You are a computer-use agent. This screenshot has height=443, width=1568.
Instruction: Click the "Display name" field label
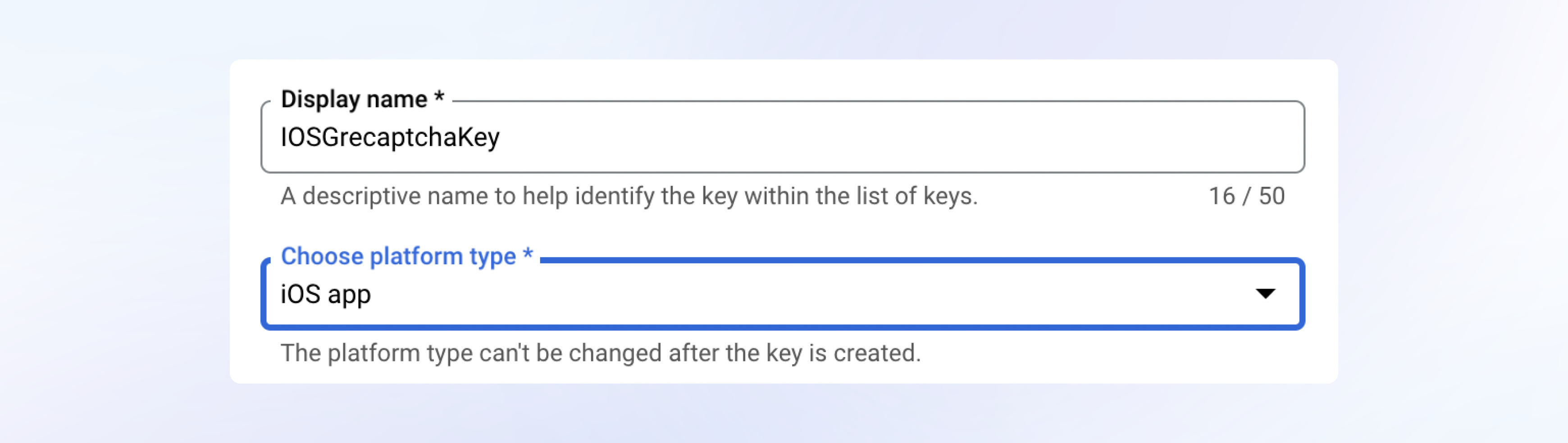pyautogui.click(x=354, y=99)
